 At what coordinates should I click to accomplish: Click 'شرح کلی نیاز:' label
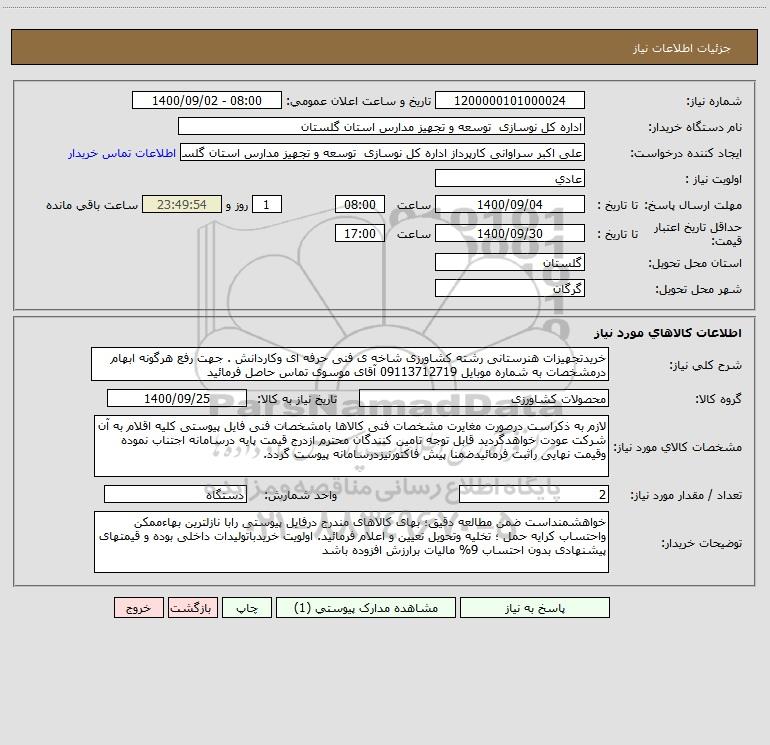(706, 365)
